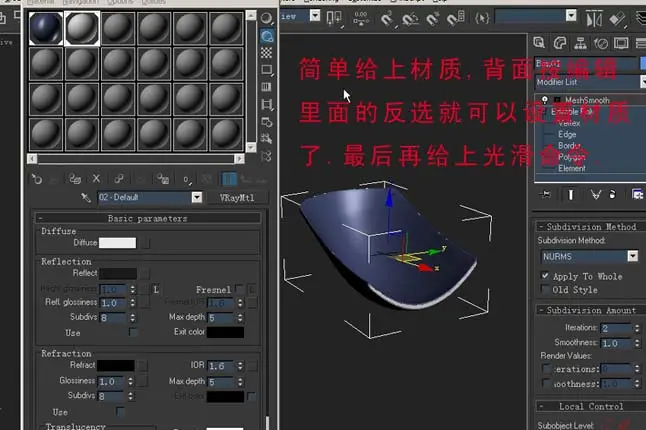646x430 pixels.
Task: Click the Mirror tool icon
Action: tap(594, 19)
